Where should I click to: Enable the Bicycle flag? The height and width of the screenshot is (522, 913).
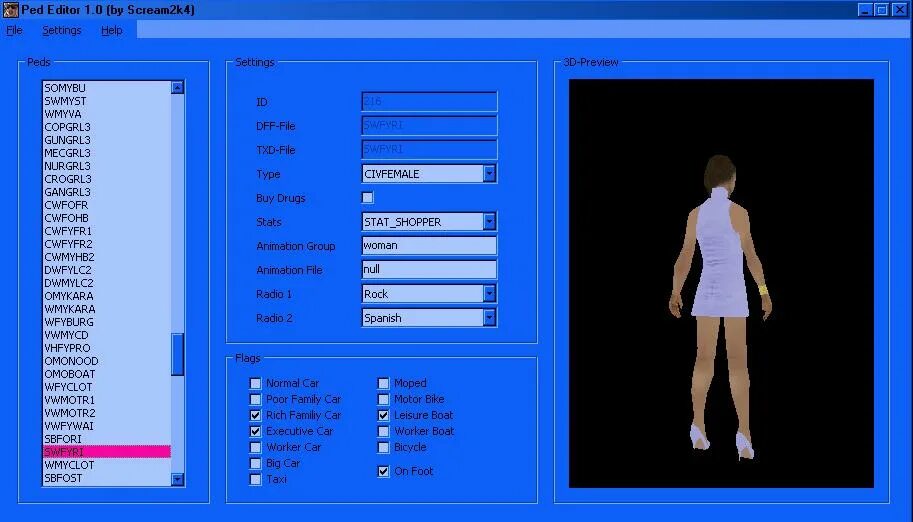tap(383, 447)
